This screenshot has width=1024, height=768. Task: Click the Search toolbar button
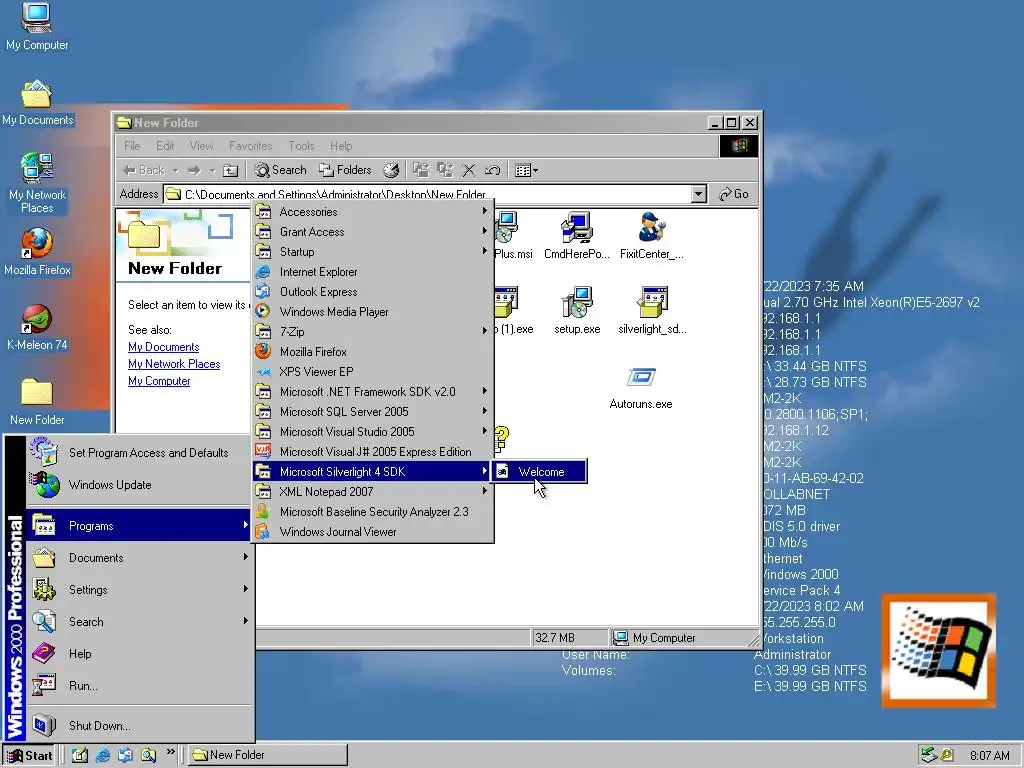pyautogui.click(x=280, y=170)
